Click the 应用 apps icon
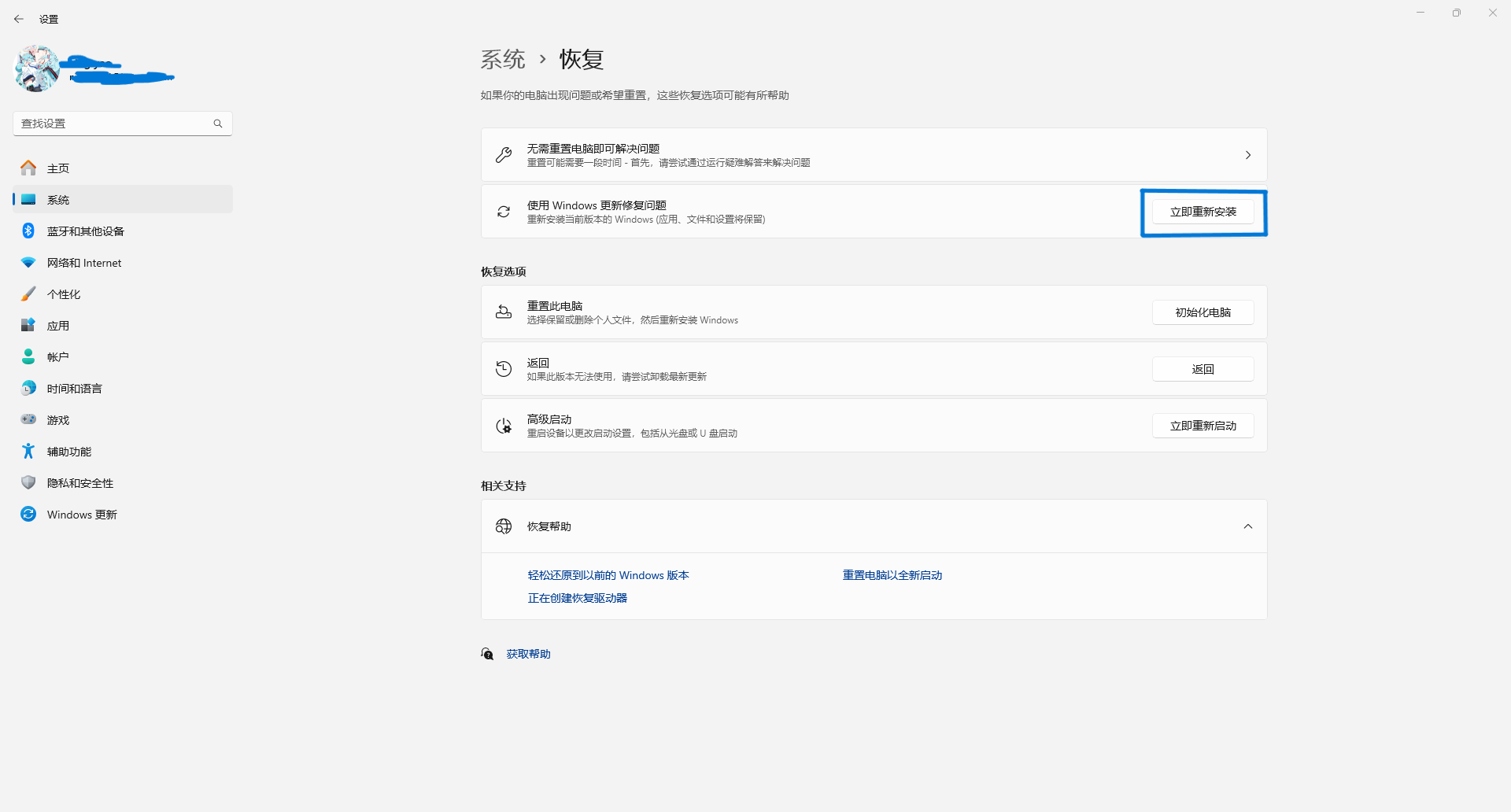Image resolution: width=1511 pixels, height=812 pixels. [28, 325]
